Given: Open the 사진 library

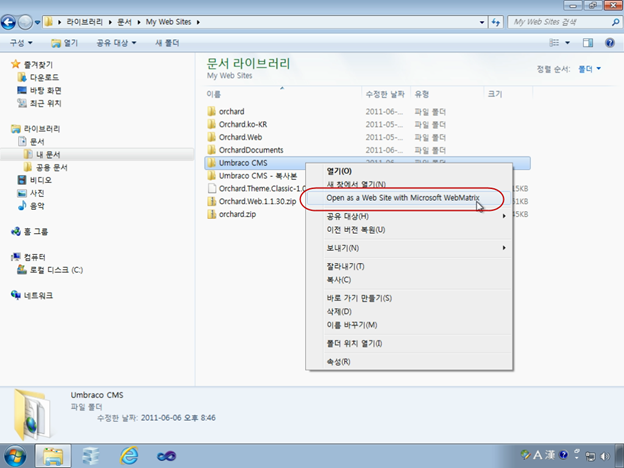Looking at the screenshot, I should coord(37,193).
